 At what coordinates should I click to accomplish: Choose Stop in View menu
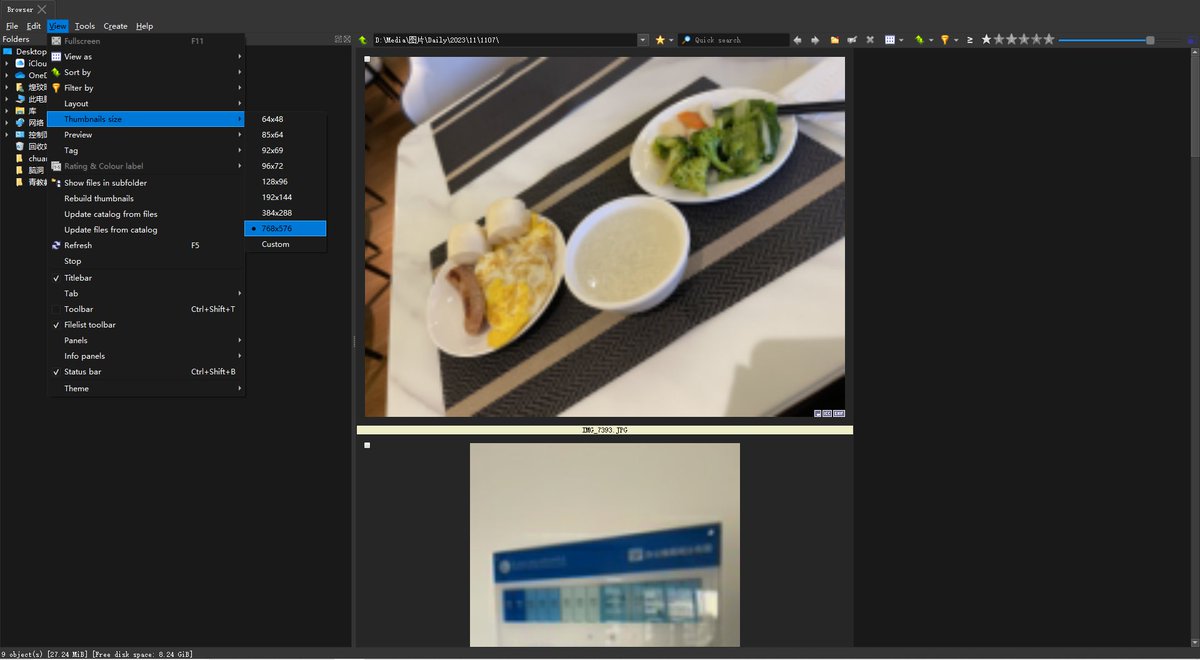coord(146,261)
